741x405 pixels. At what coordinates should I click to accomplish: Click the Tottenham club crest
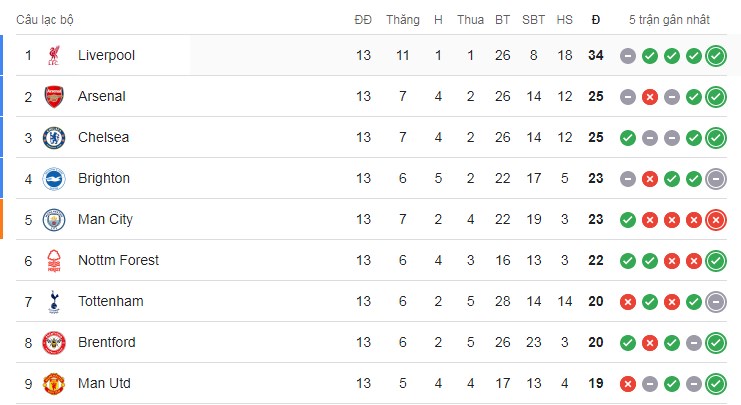click(53, 302)
